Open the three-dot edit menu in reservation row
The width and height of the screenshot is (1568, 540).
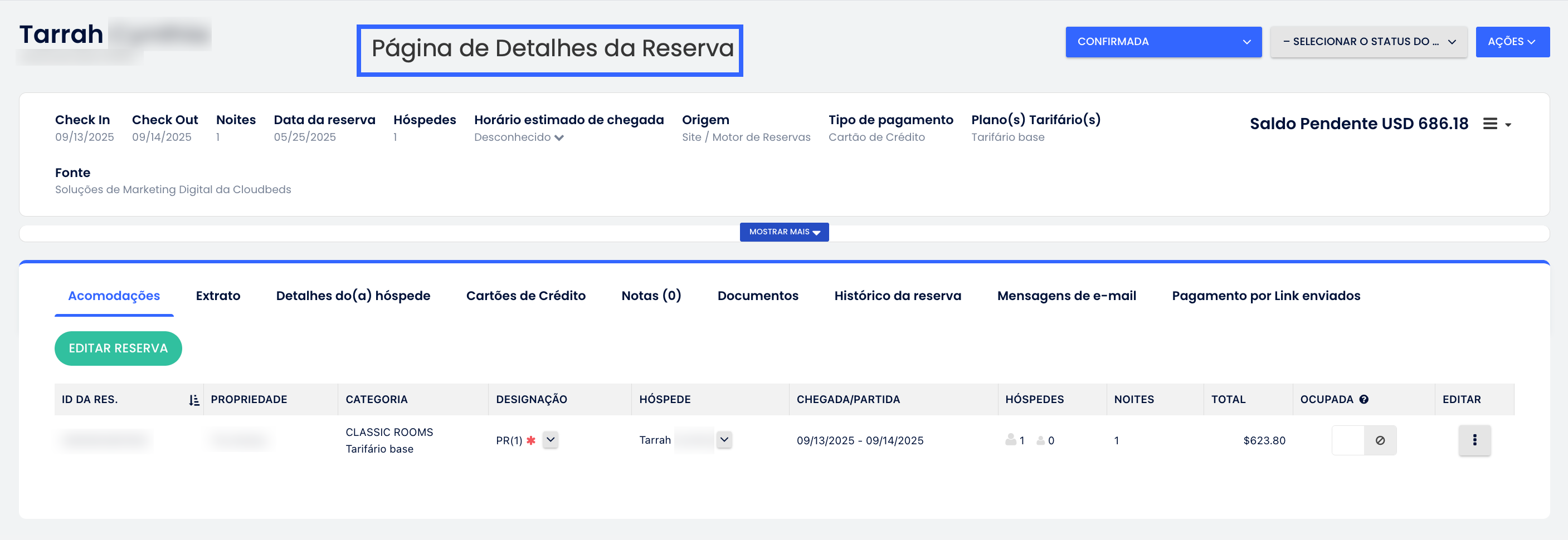click(1474, 440)
